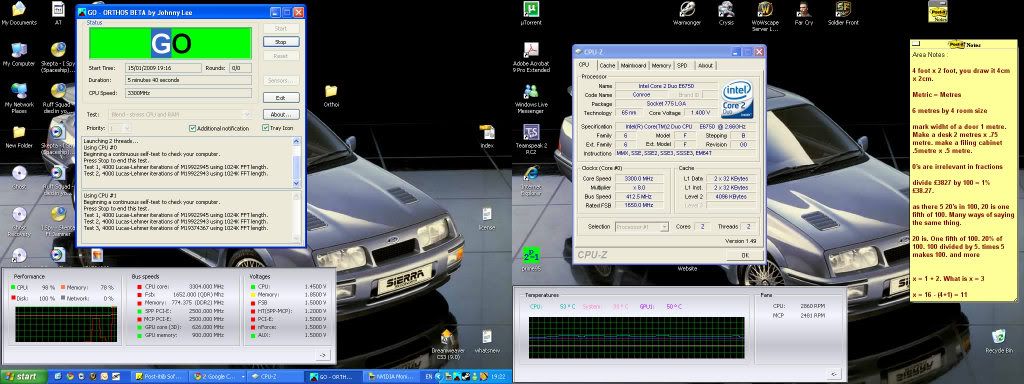Click the performance graph in monitor panel
1024x384 pixels.
click(66, 325)
